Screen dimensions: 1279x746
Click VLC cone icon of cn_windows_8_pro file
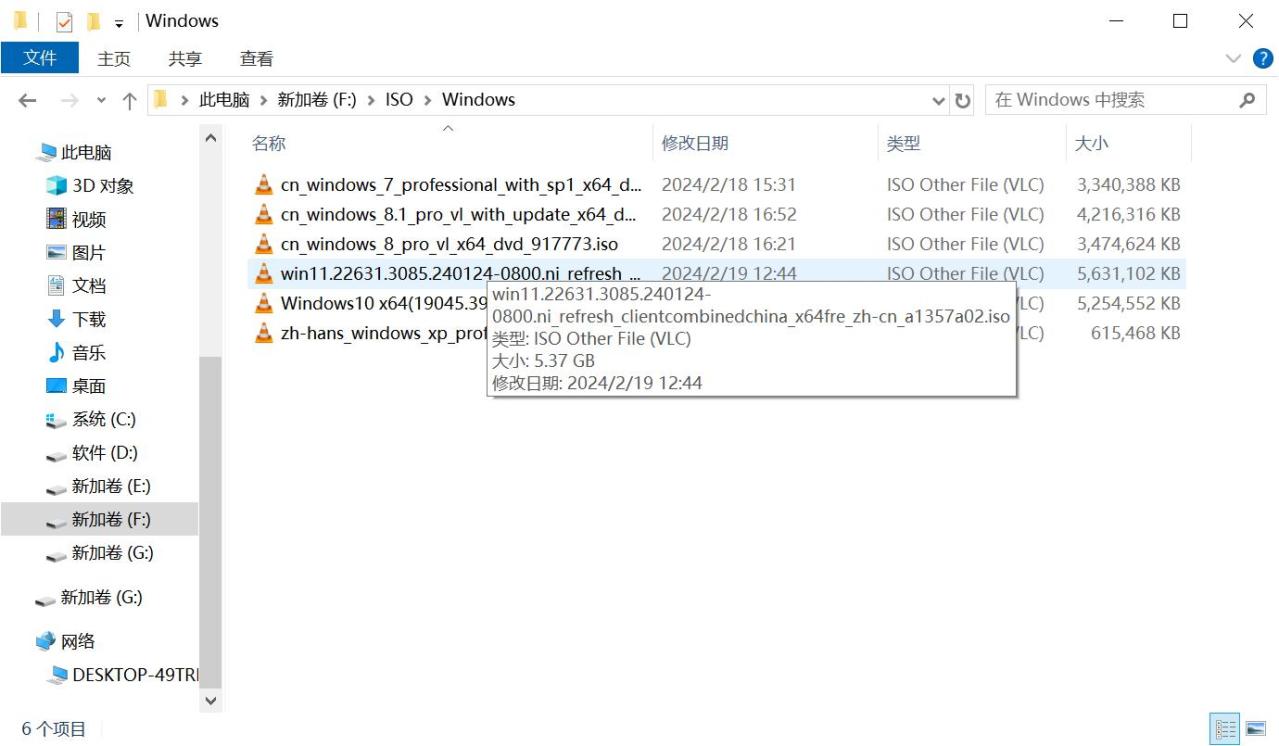pos(263,244)
